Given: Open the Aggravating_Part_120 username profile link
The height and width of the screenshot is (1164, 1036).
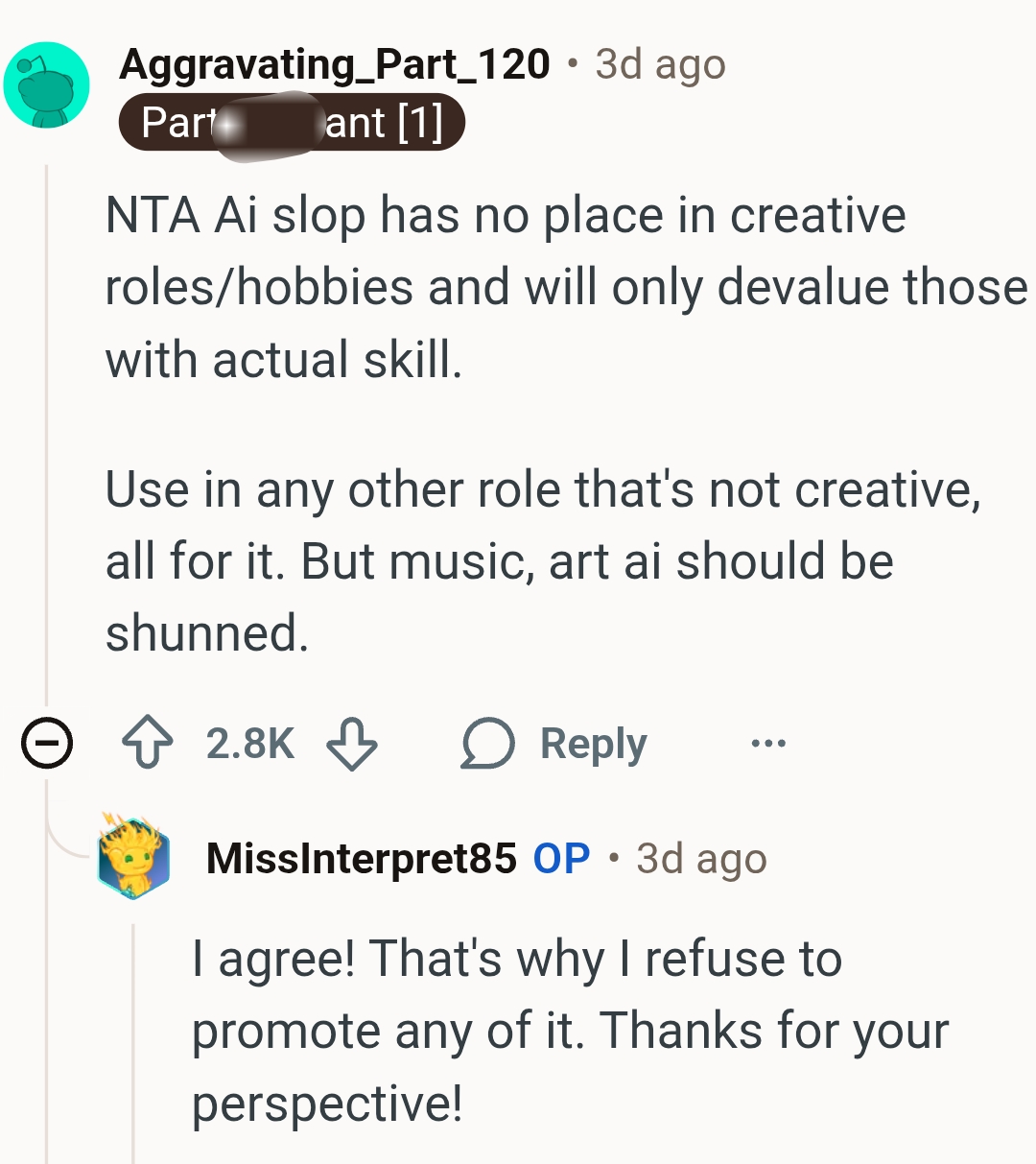Looking at the screenshot, I should point(335,64).
